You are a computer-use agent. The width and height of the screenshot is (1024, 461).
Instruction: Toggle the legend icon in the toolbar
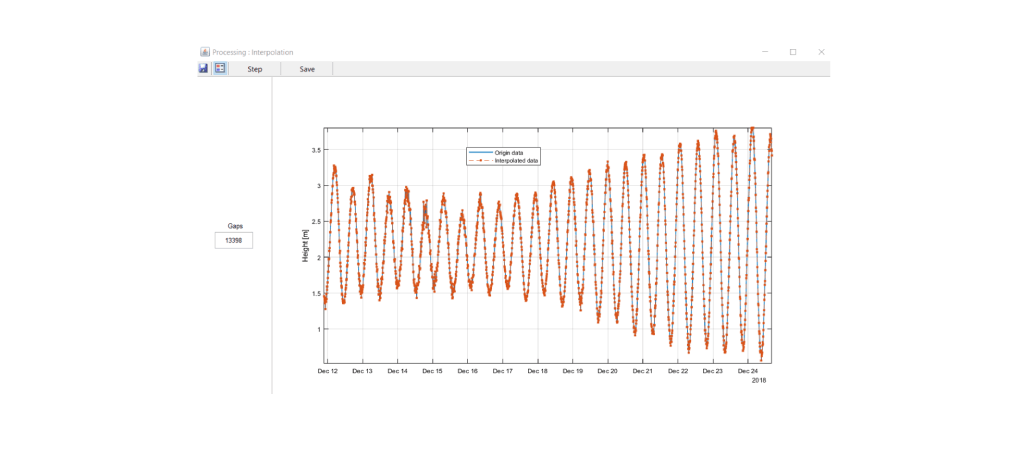click(x=220, y=69)
